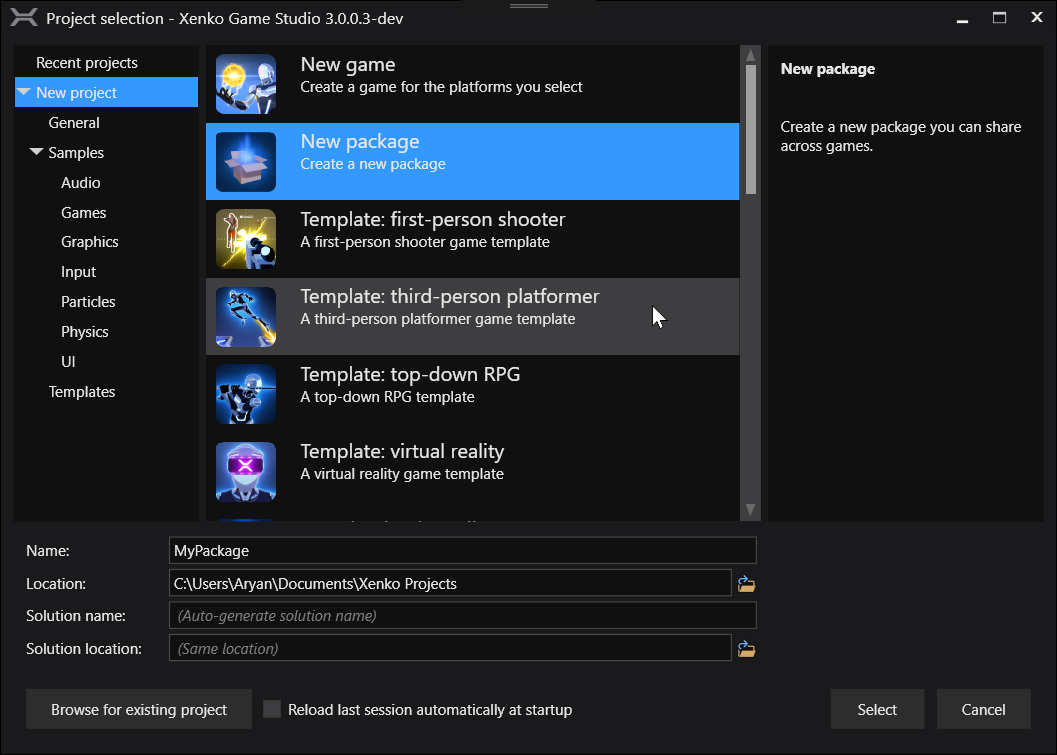The height and width of the screenshot is (755, 1057).
Task: Click Browse for existing project button
Action: pyautogui.click(x=139, y=709)
